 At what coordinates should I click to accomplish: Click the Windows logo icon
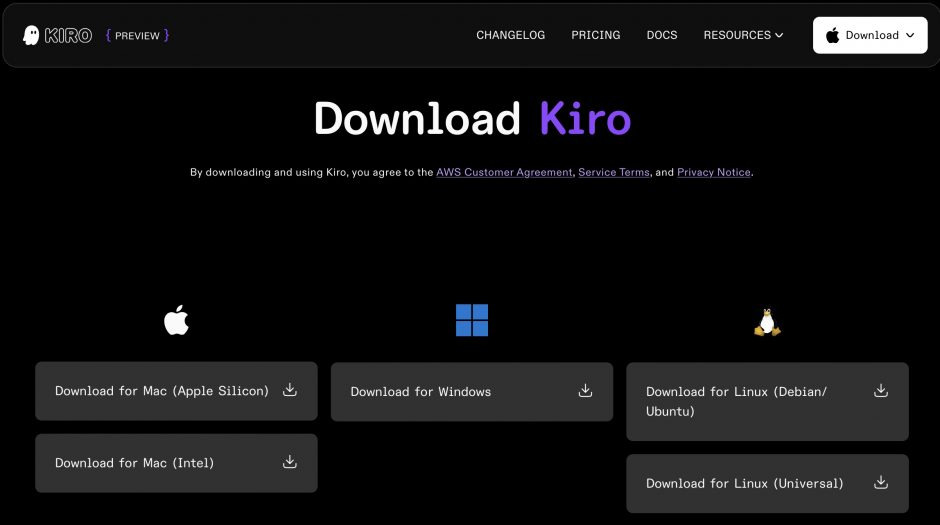click(472, 320)
